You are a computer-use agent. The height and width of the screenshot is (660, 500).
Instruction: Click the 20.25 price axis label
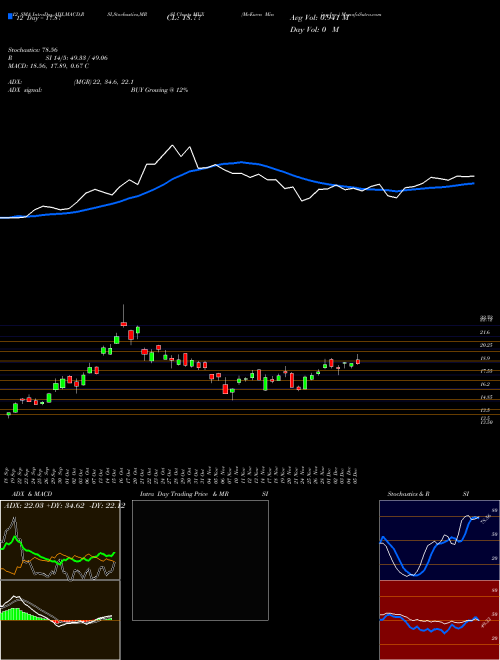[x=486, y=345]
